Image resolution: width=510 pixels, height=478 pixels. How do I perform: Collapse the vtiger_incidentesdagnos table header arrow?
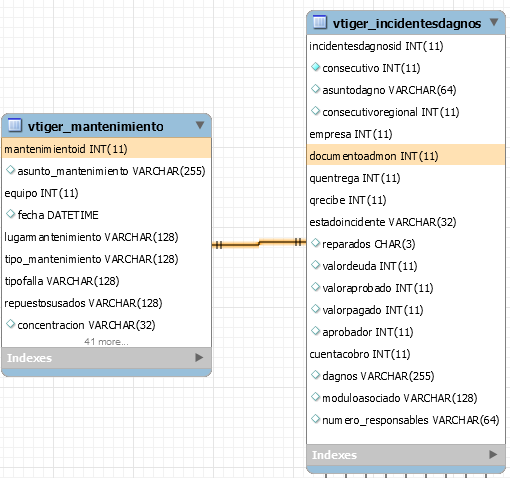point(494,22)
